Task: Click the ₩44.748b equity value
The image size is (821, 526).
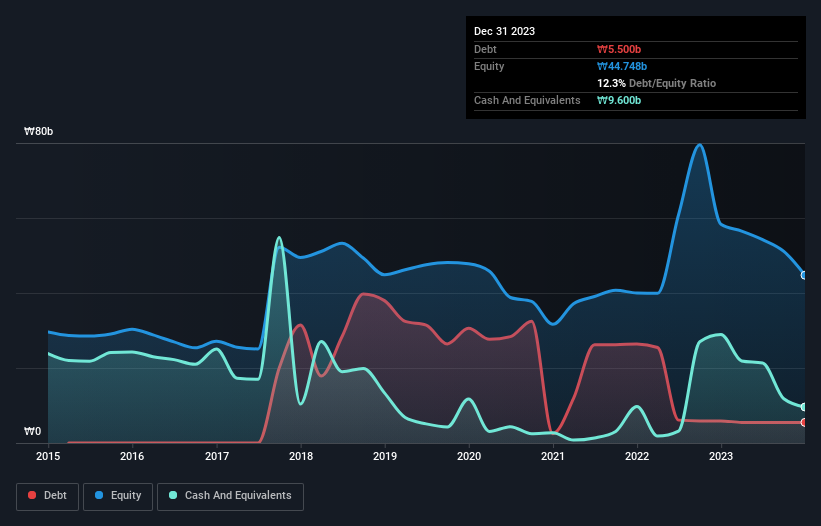Action: tap(622, 66)
